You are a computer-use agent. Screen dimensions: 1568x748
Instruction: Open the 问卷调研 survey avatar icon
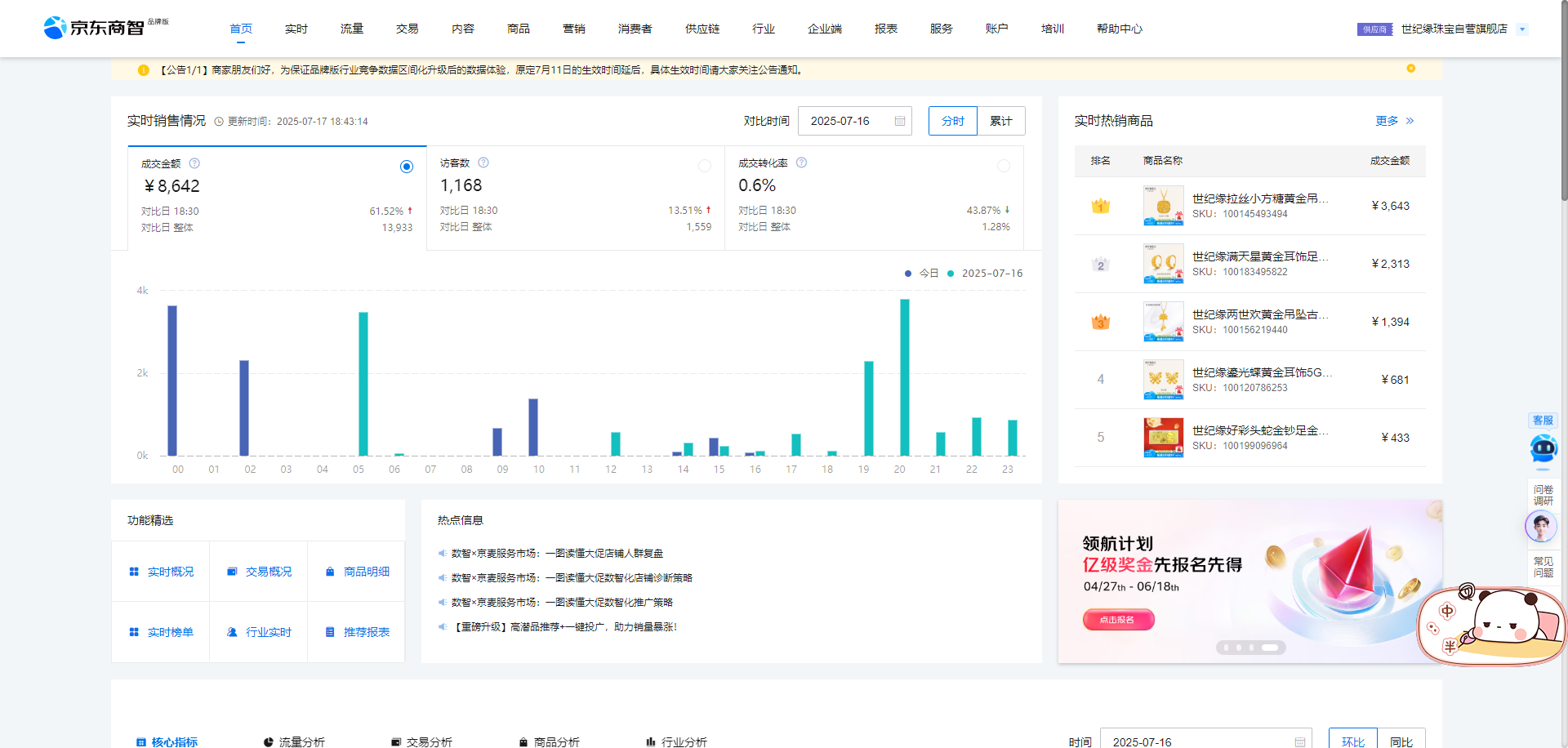1541,526
